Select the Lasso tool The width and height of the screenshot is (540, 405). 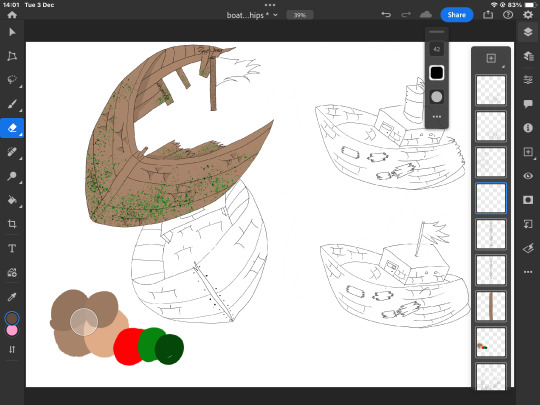tap(12, 79)
